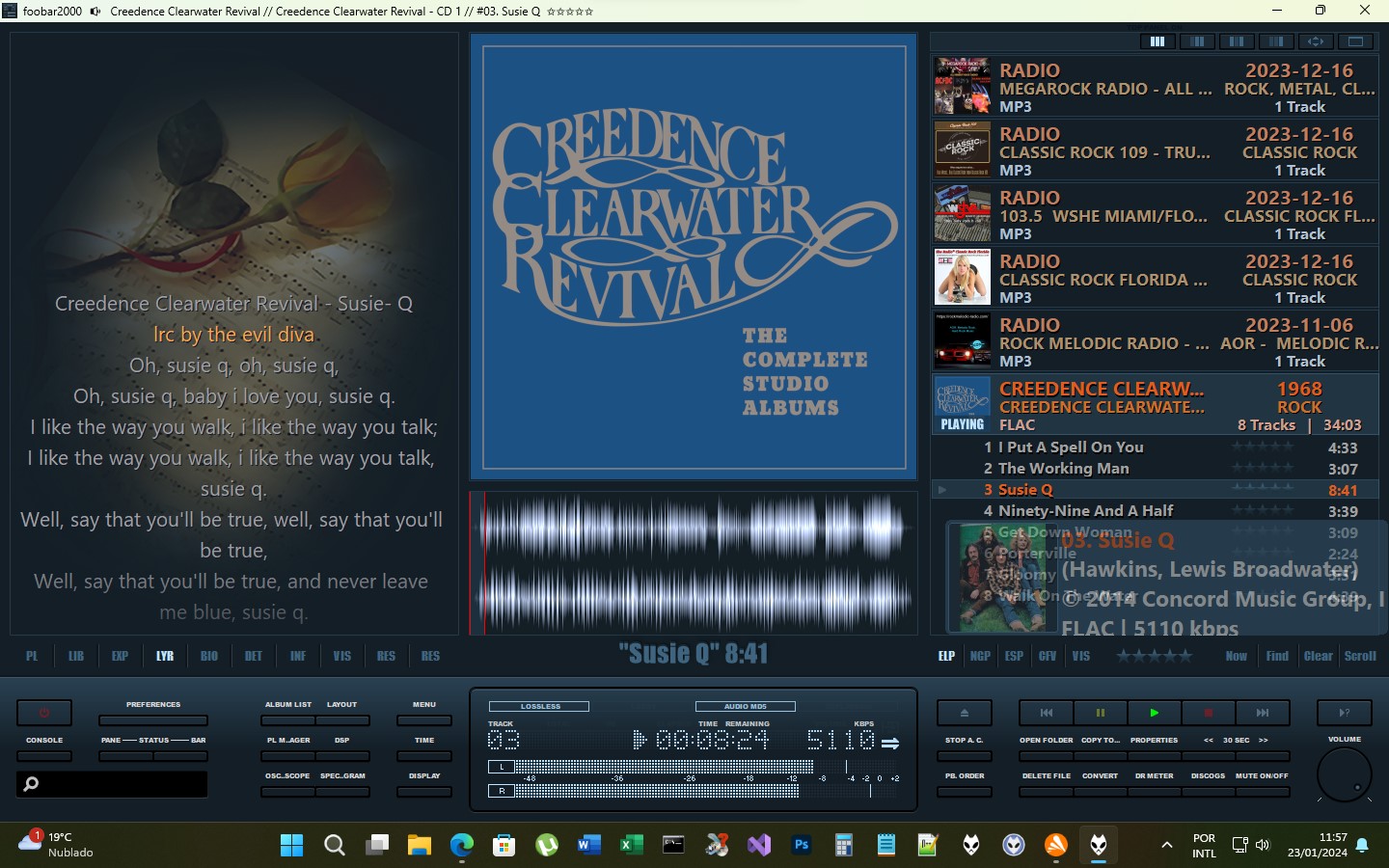Skip to the next track

[1262, 713]
